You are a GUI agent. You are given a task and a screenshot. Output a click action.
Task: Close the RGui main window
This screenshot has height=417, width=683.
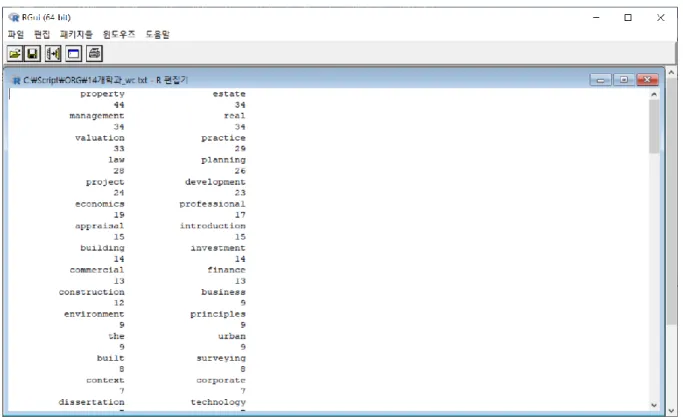(x=660, y=17)
